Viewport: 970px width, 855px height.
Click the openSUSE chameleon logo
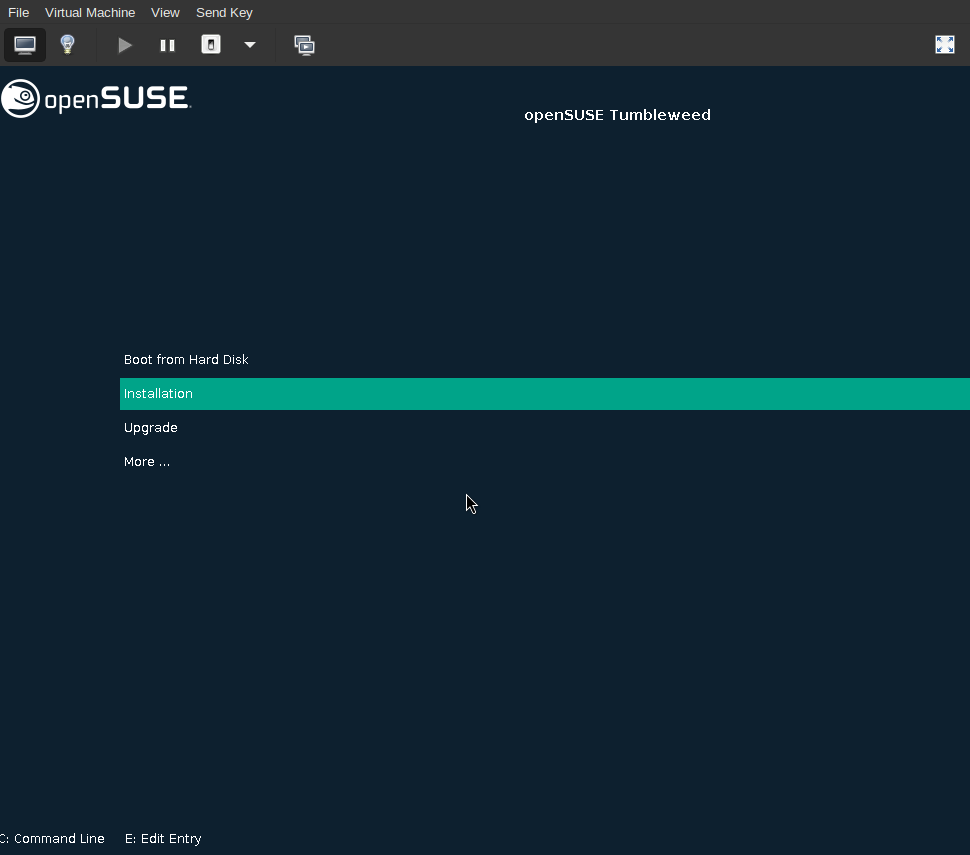point(19,98)
